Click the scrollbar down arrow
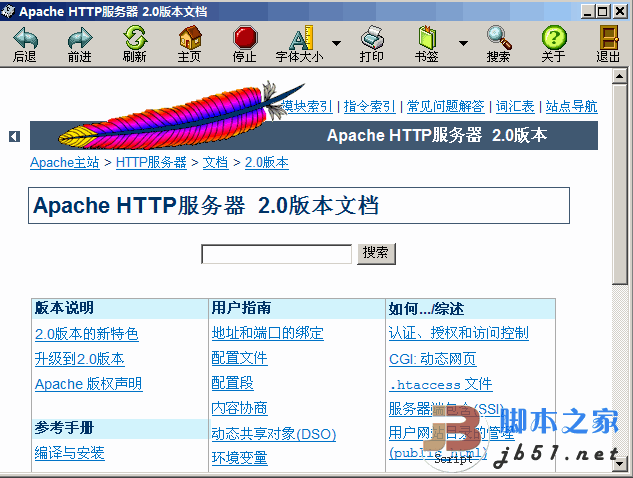Screen dimensions: 633x478 pos(619,464)
